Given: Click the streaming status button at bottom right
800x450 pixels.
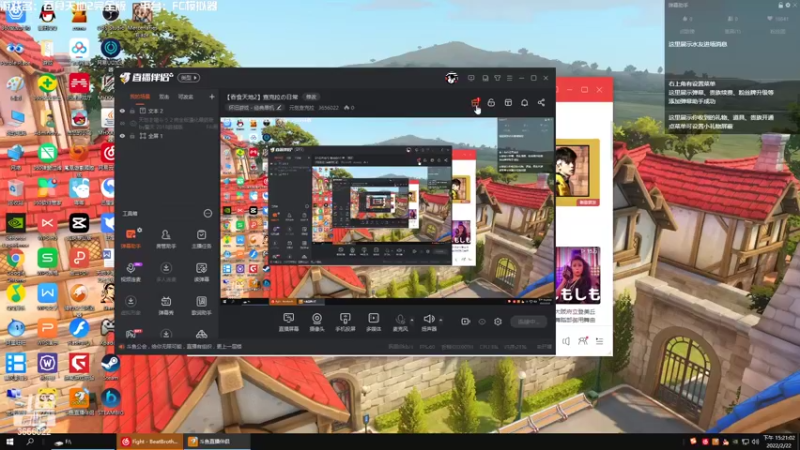Looking at the screenshot, I should [x=528, y=321].
